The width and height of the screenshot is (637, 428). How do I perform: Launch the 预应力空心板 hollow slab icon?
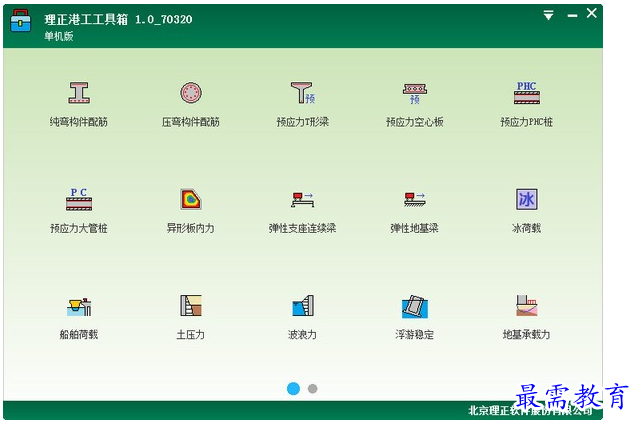pyautogui.click(x=415, y=94)
